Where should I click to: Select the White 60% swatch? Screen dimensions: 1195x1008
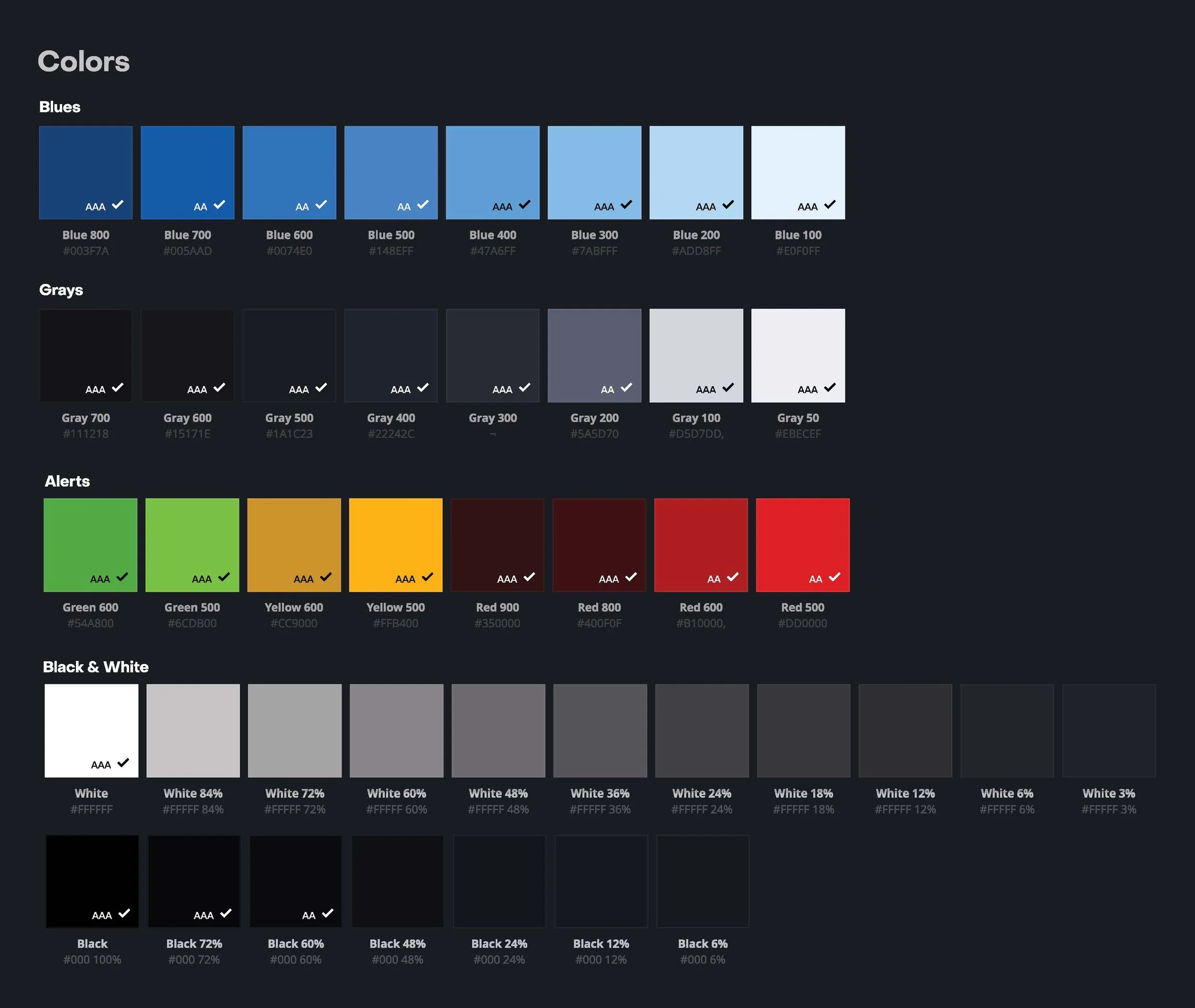click(397, 730)
